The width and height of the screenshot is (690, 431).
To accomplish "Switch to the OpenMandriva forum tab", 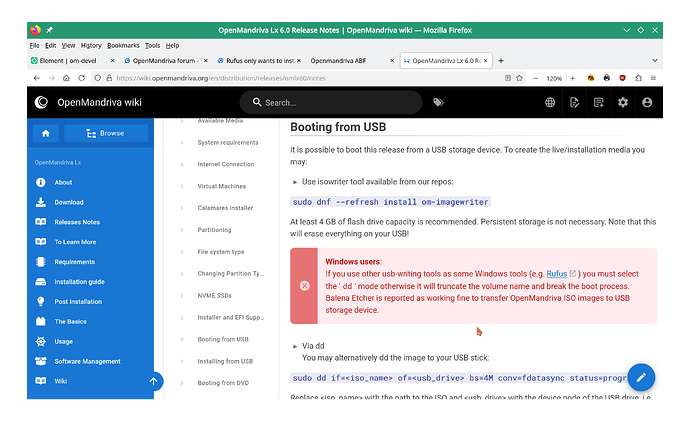I will 164,61.
